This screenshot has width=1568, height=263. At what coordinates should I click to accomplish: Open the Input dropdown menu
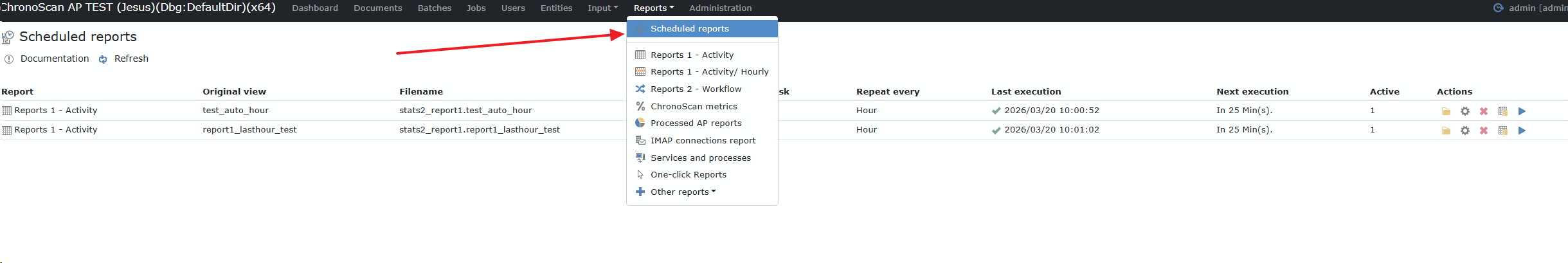602,8
